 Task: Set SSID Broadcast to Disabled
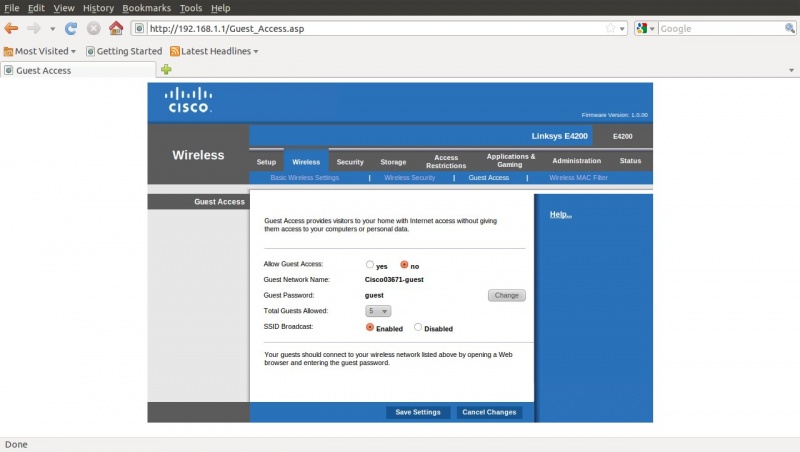418,327
